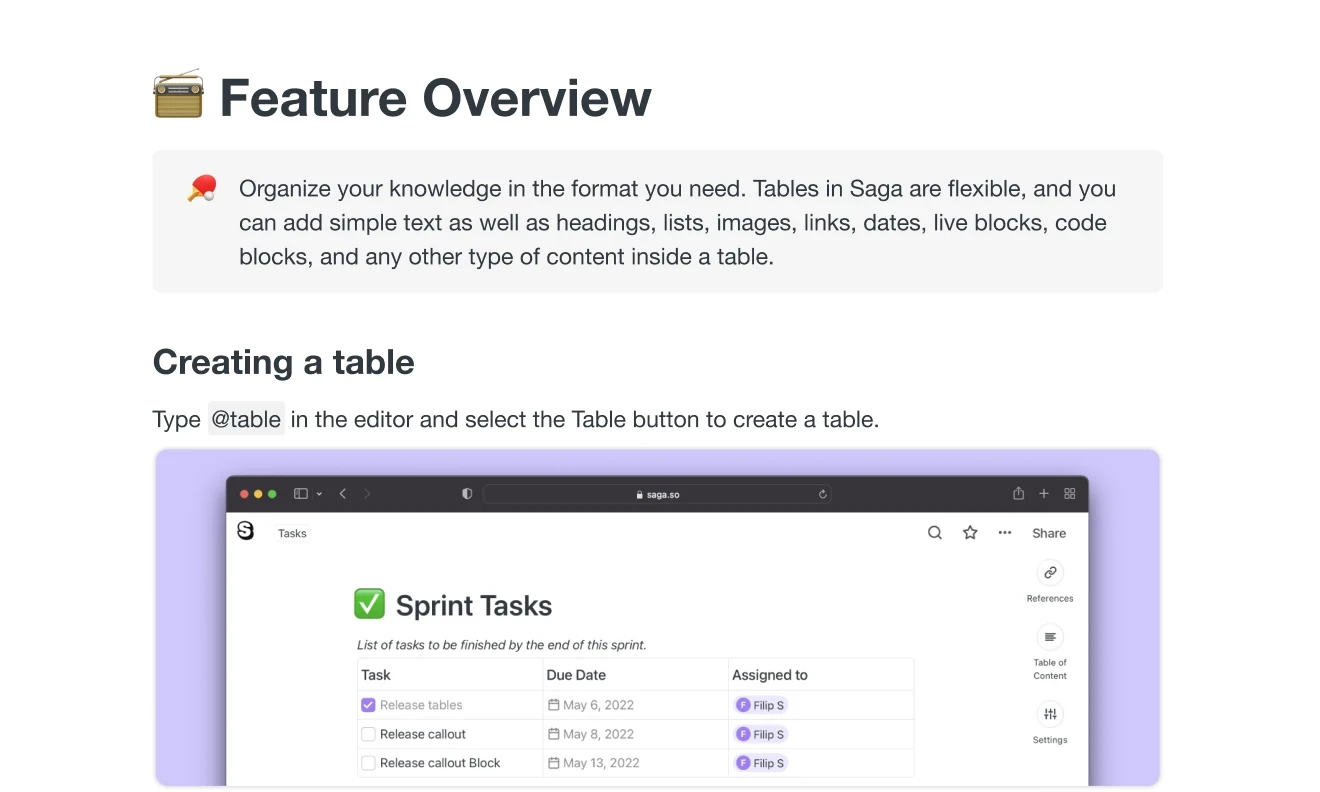Screen dimensions: 1320x792
Task: Click the Sprint Tasks page title
Action: click(474, 606)
